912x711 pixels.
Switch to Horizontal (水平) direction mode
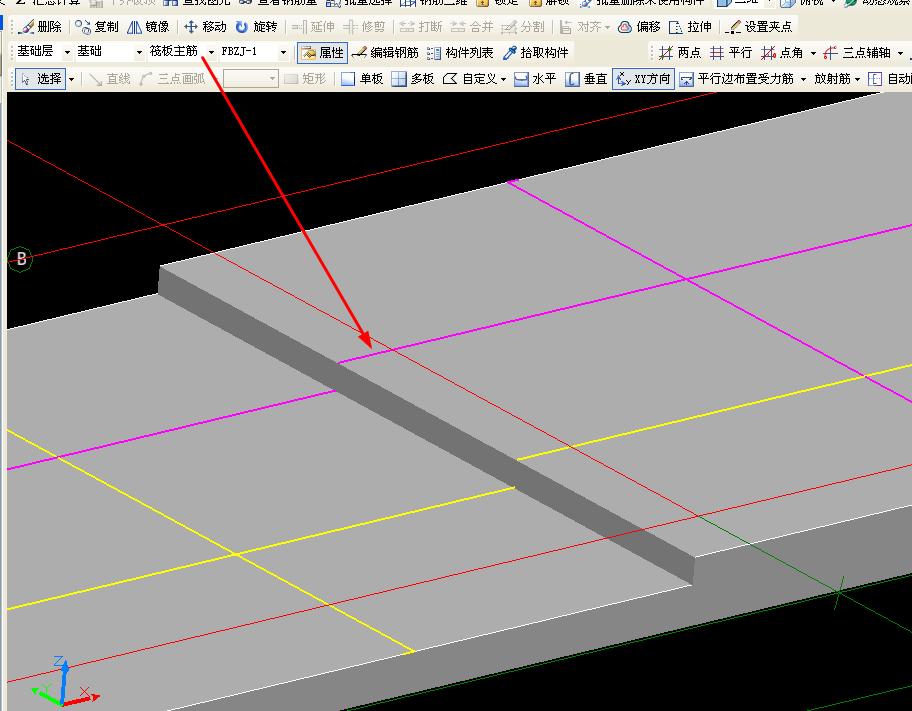[535, 79]
